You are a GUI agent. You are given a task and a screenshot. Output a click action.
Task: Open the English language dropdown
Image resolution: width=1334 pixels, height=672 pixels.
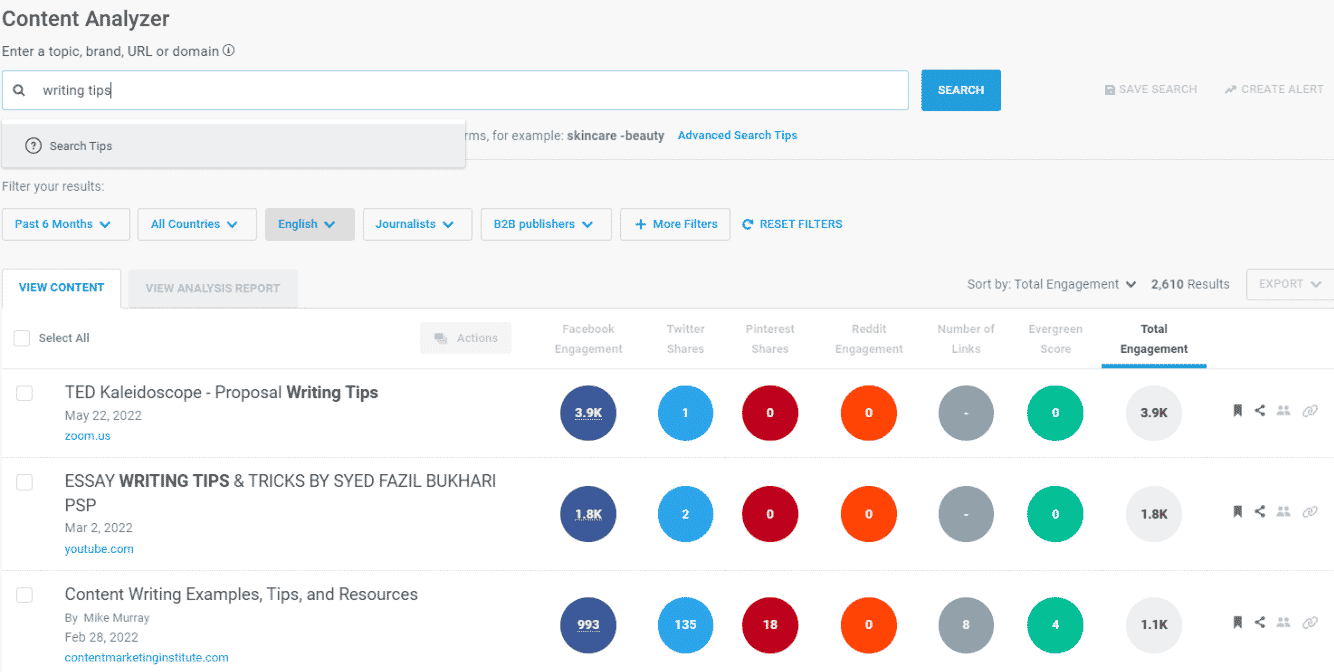coord(310,224)
